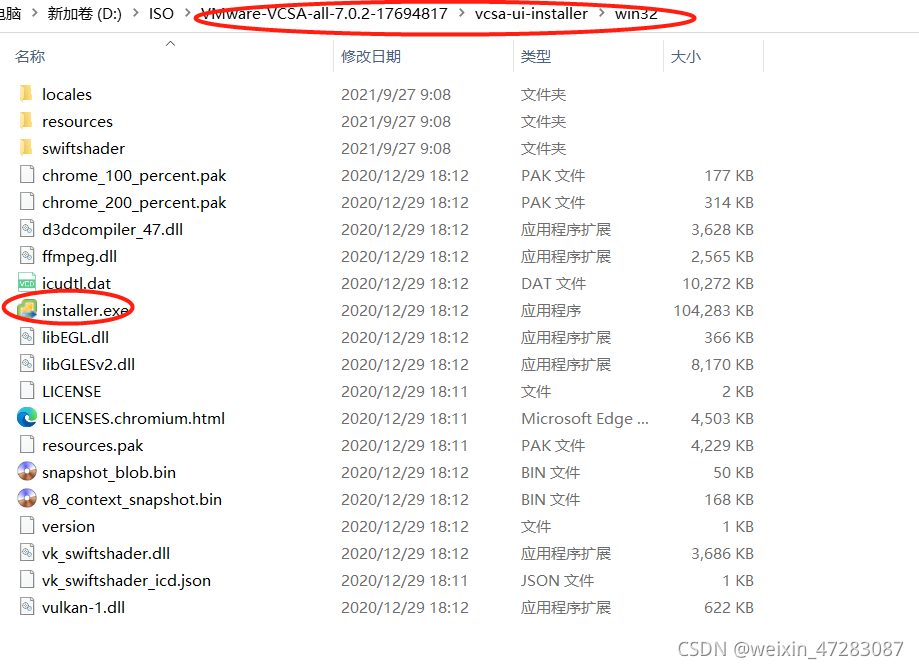Click the 104,283 KB size value
This screenshot has height=669, width=919.
point(713,310)
